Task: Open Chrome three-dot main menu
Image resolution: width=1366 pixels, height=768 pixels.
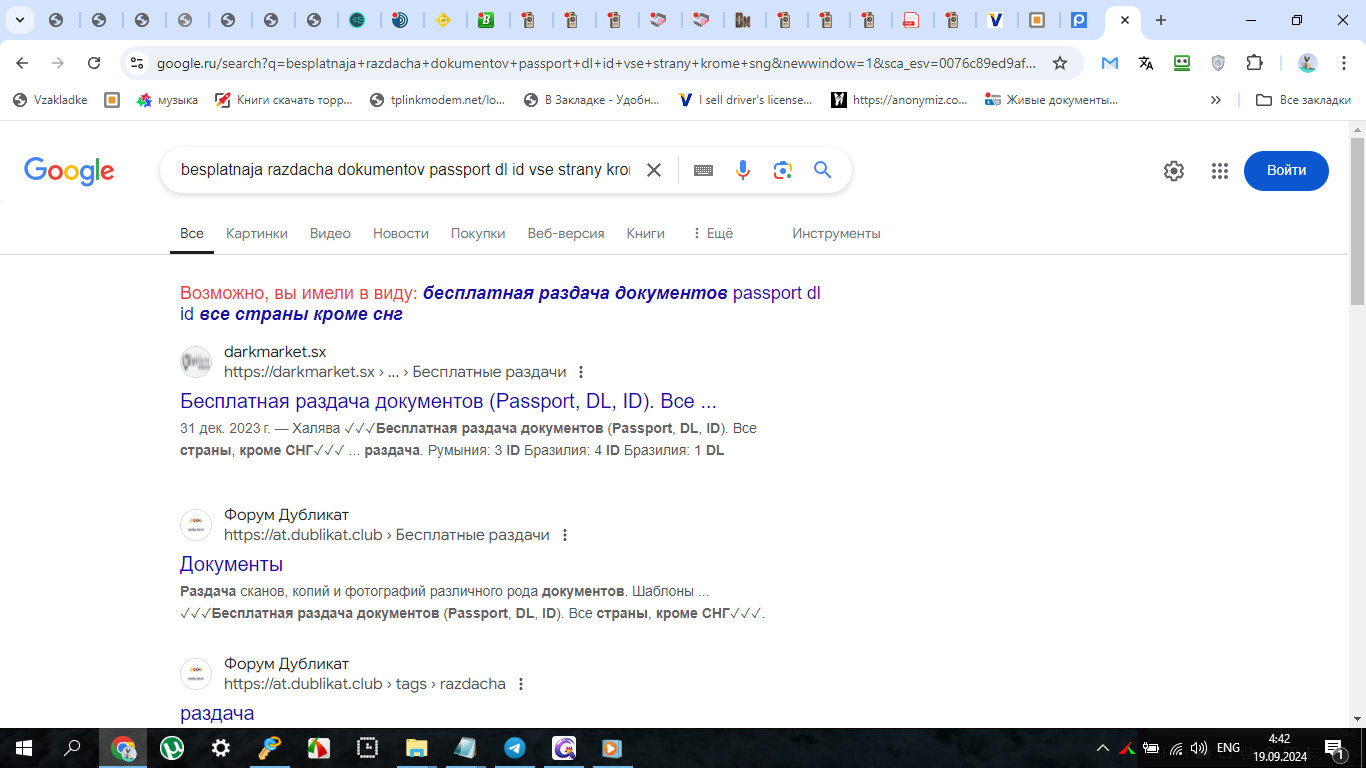Action: 1342,63
